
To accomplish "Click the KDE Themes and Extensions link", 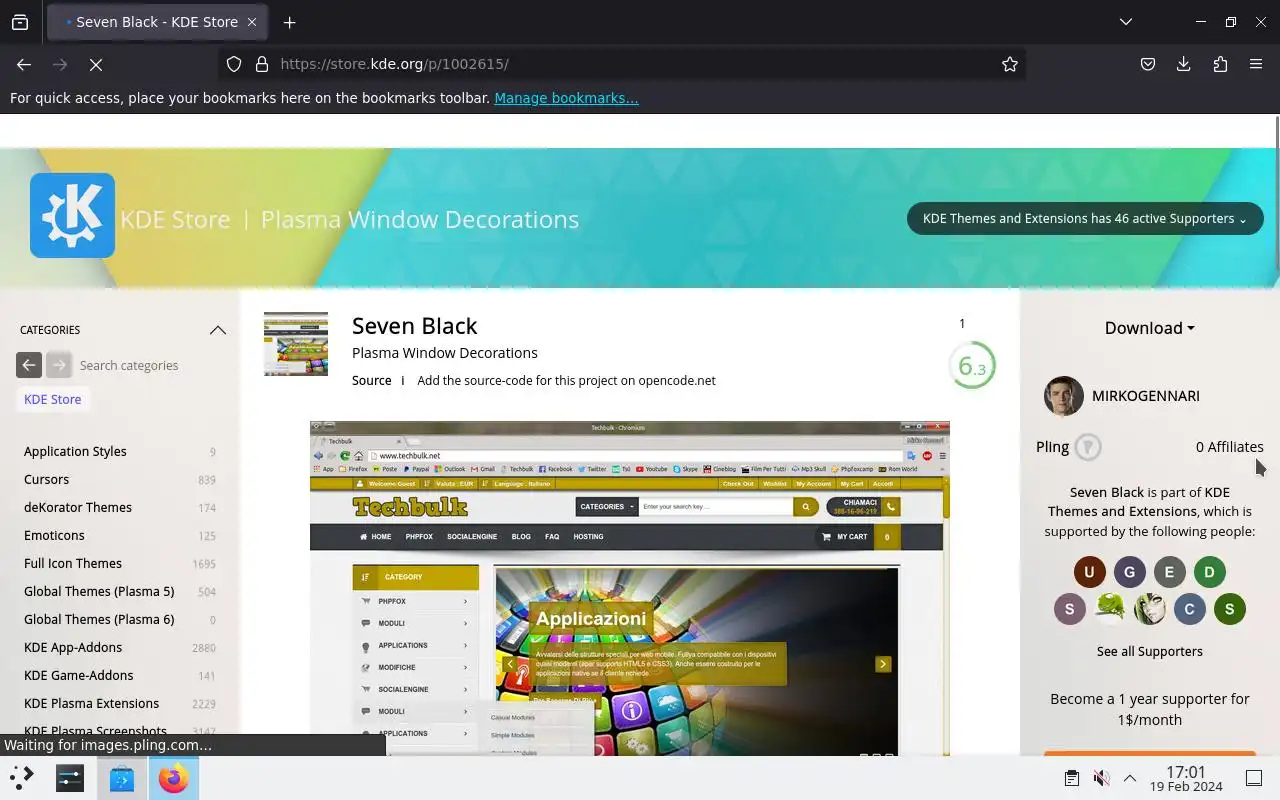I will [x=1139, y=501].
